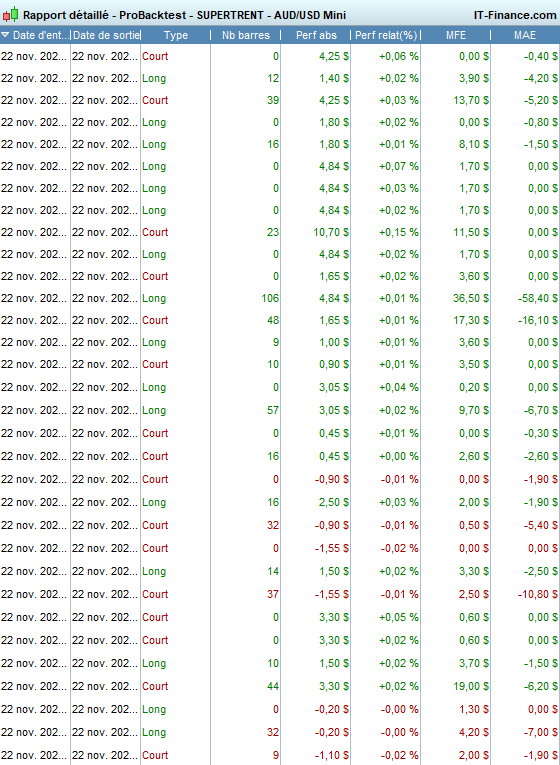Screen dimensions: 560x765
Task: Select the Nb barres cell showing 23
Action: tap(273, 232)
